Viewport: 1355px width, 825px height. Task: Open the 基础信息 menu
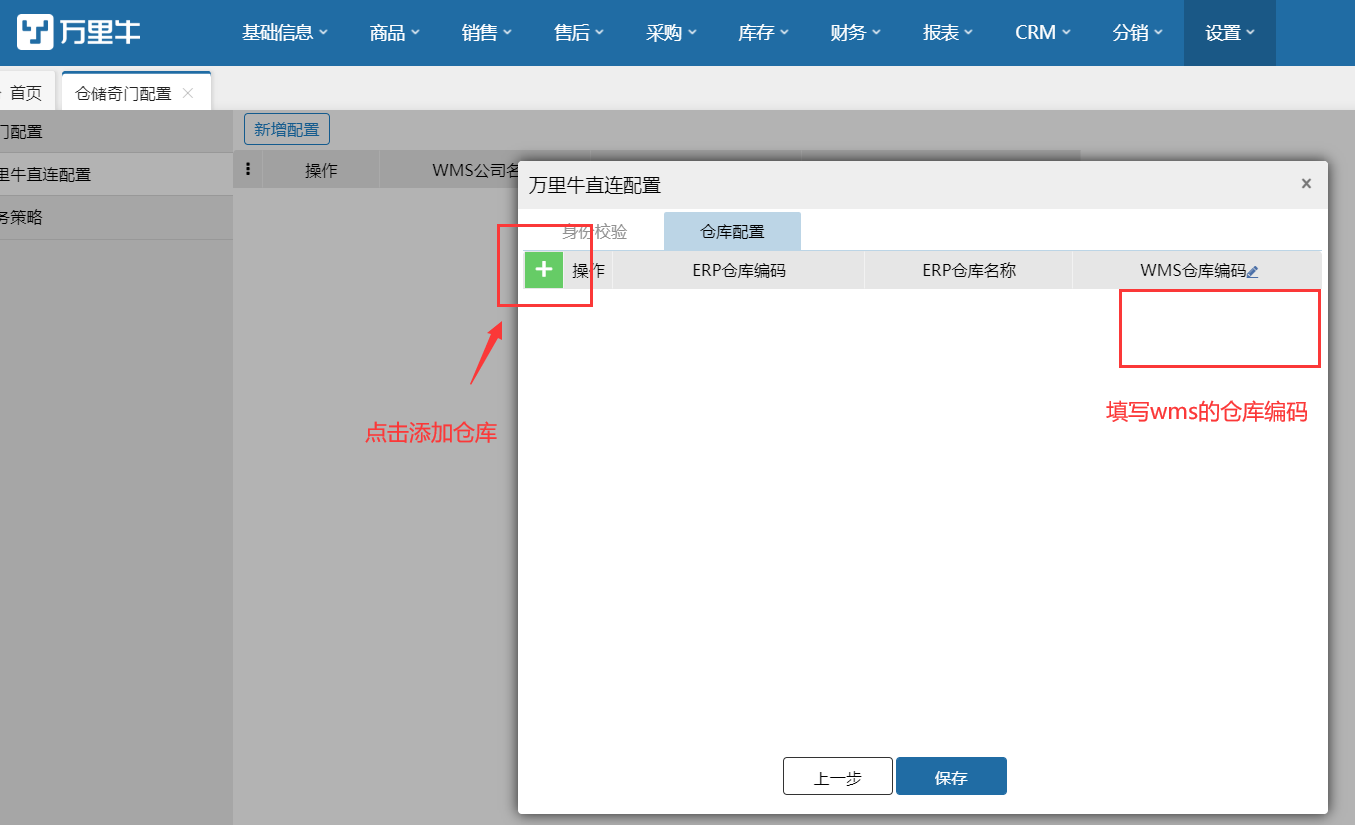[285, 33]
